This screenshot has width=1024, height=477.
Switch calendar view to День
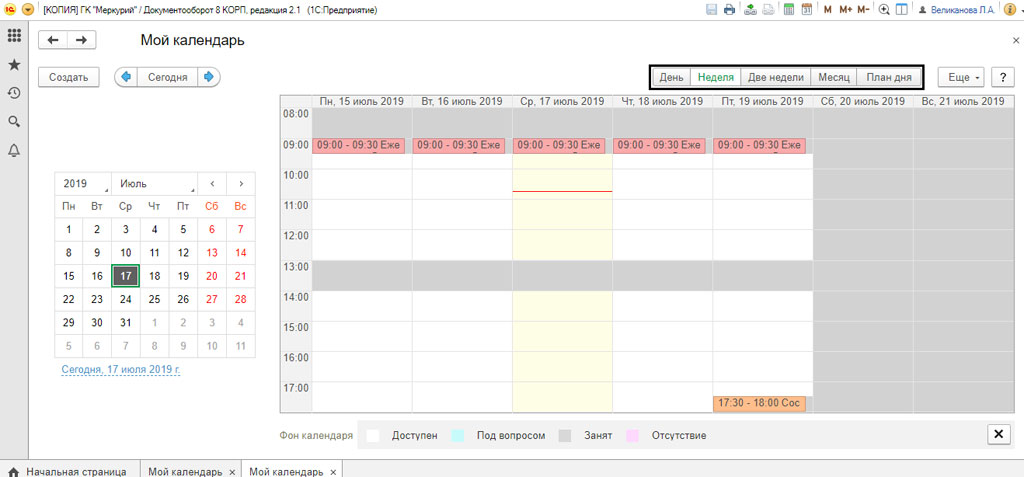tap(671, 77)
